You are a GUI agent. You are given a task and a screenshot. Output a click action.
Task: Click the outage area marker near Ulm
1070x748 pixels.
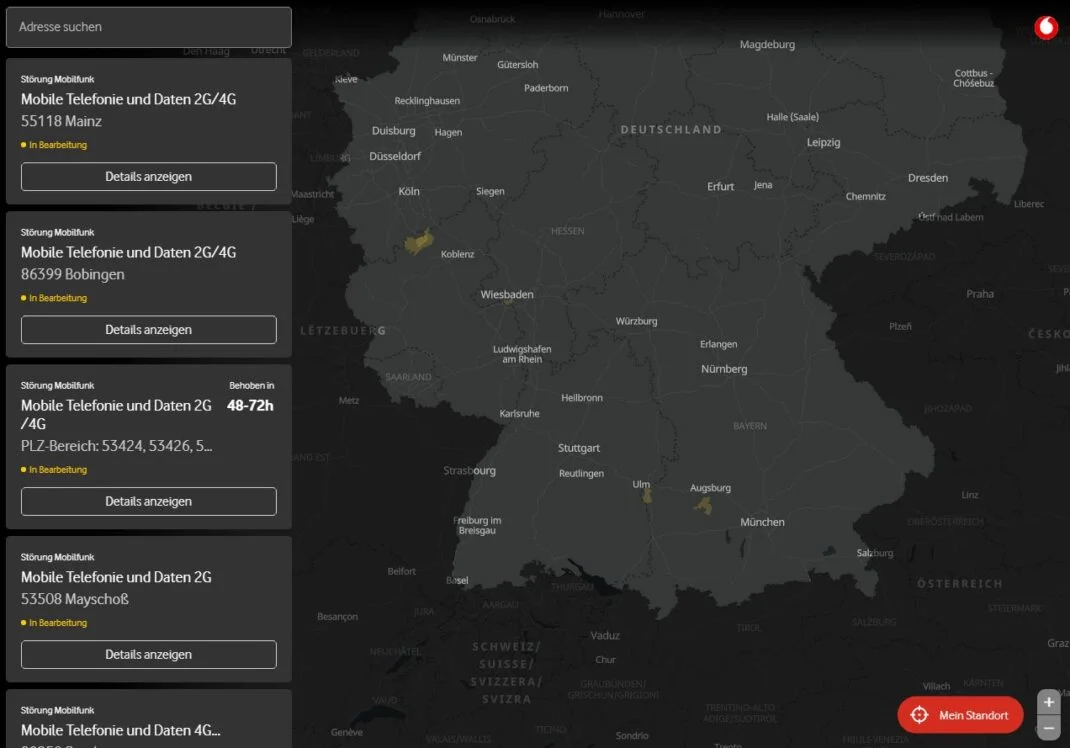[x=646, y=495]
